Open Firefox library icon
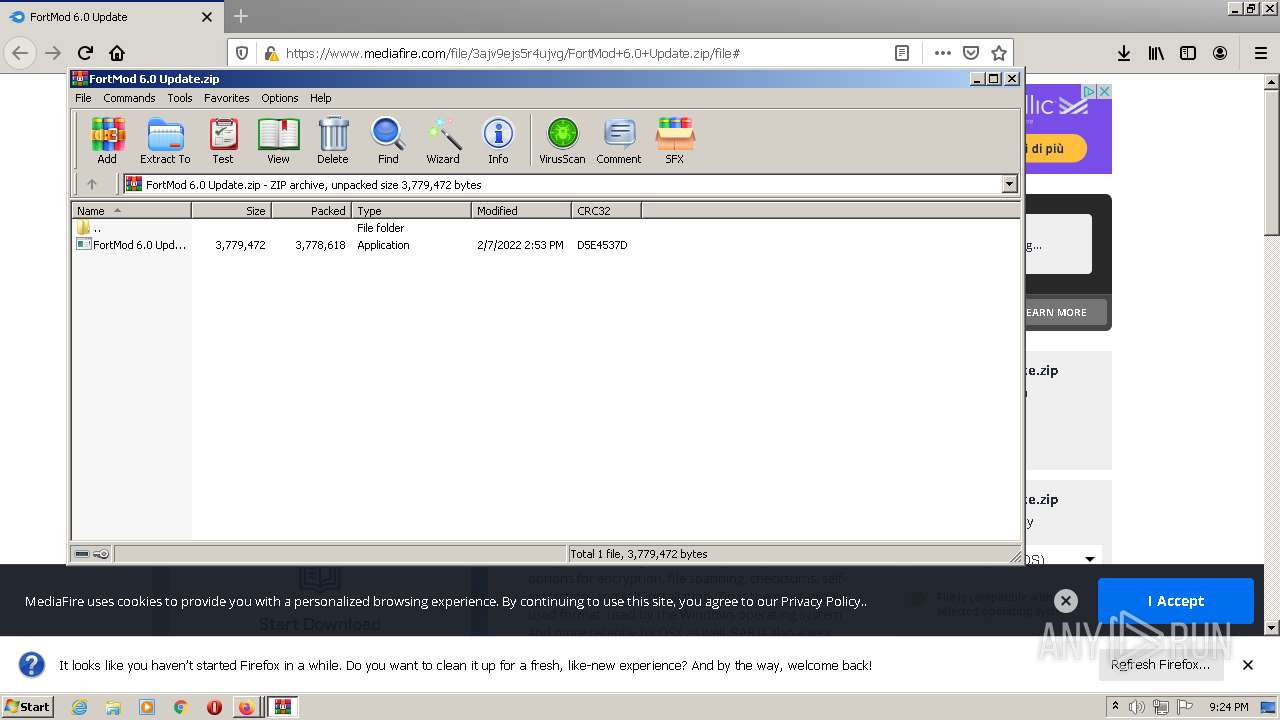The height and width of the screenshot is (720, 1280). 1156,53
